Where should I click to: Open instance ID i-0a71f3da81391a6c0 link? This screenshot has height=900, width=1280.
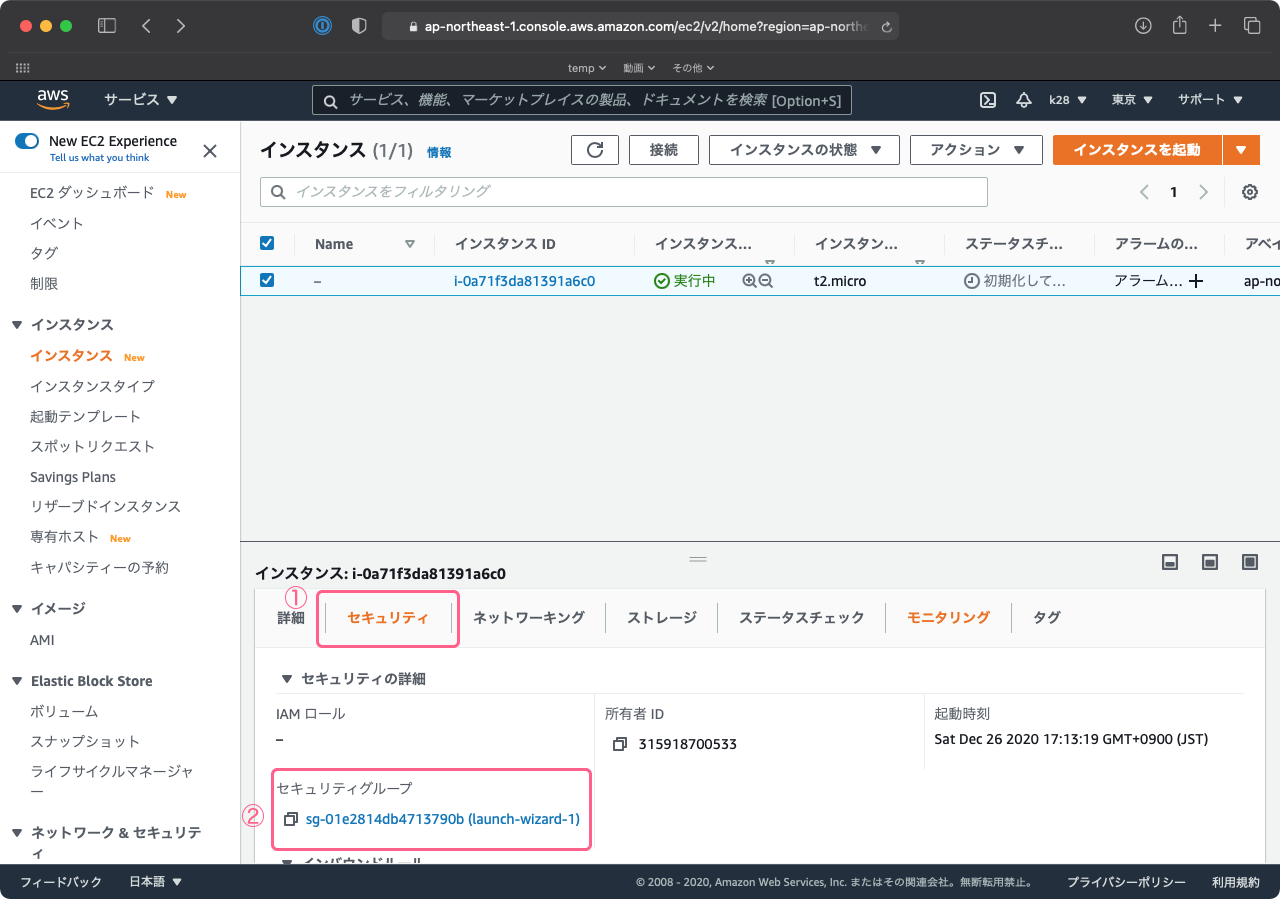[524, 281]
